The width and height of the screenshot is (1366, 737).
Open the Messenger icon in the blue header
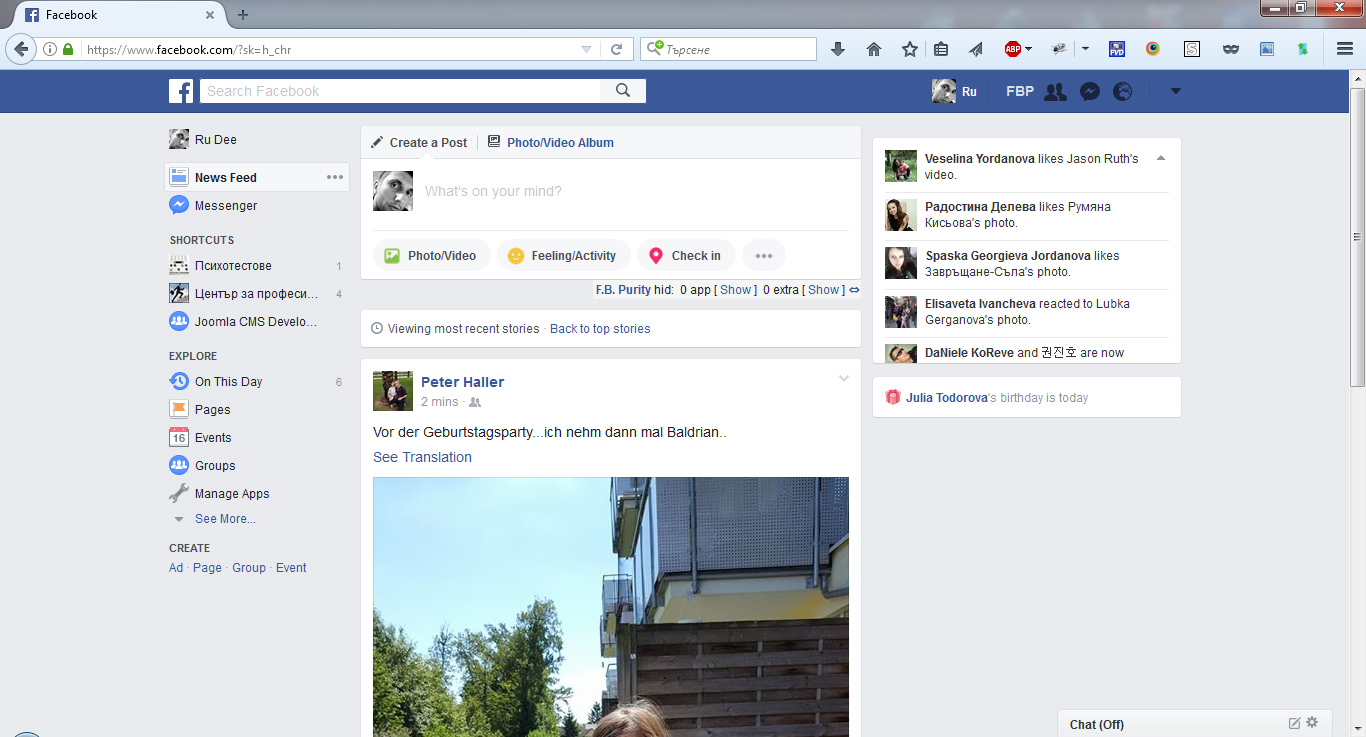1090,91
